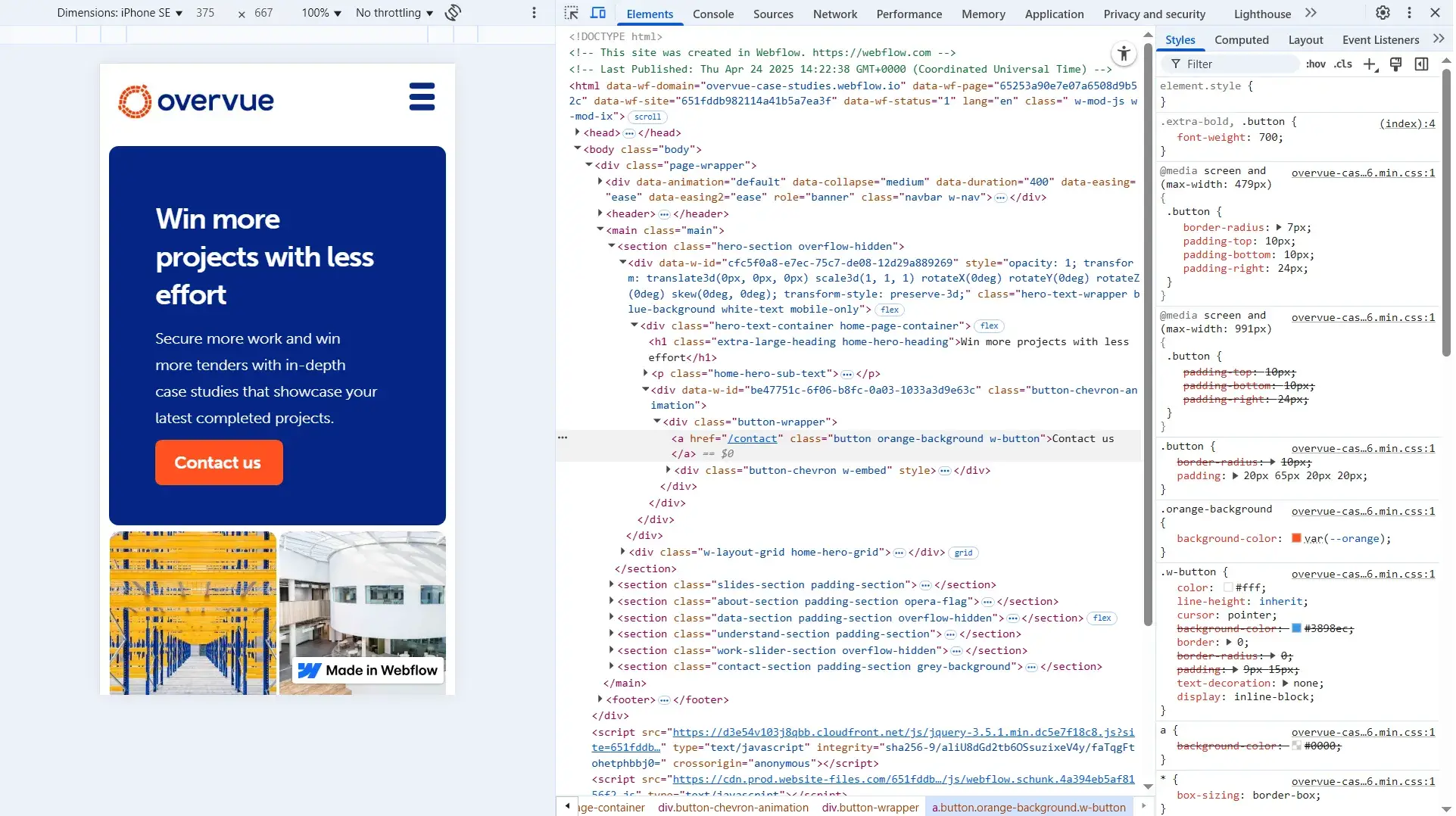Expand the understand-section node
The image size is (1456, 816).
[611, 634]
